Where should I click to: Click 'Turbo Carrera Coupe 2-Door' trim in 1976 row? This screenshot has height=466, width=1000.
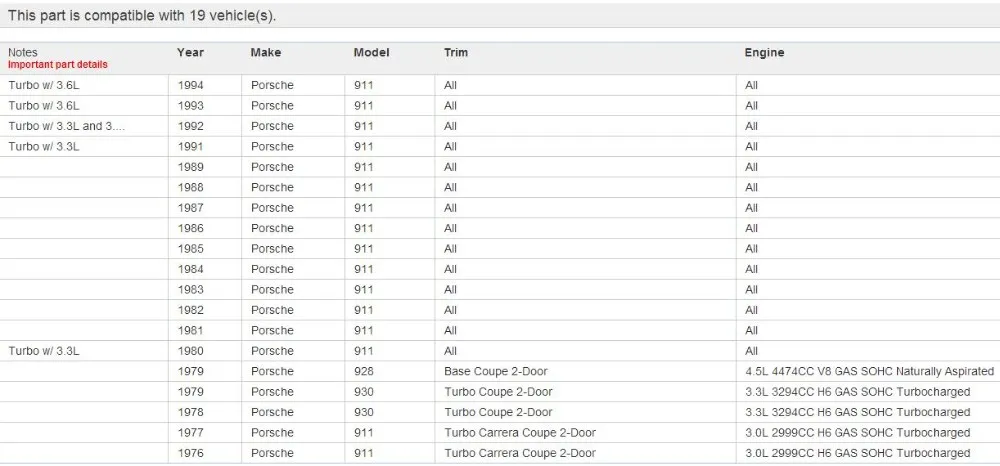tap(520, 453)
